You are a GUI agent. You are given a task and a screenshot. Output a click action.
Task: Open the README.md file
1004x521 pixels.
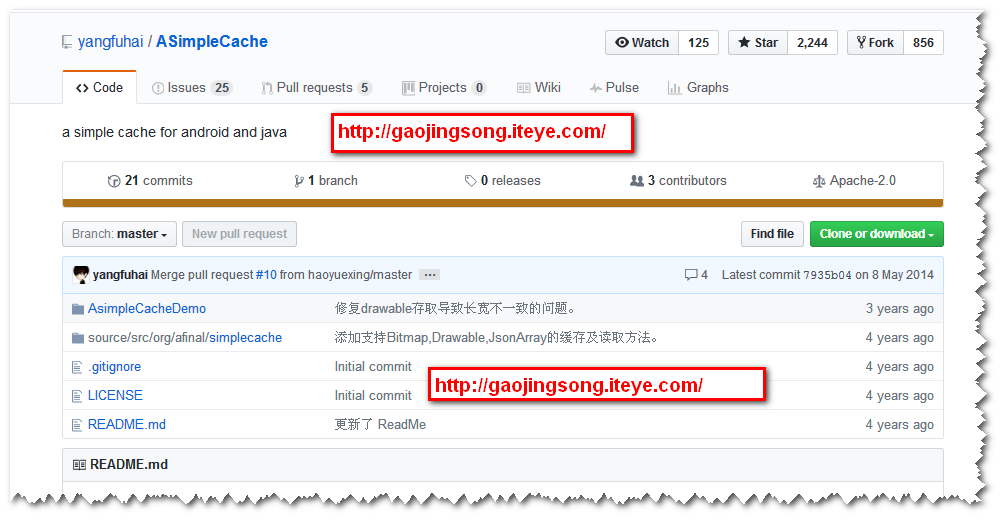[127, 424]
